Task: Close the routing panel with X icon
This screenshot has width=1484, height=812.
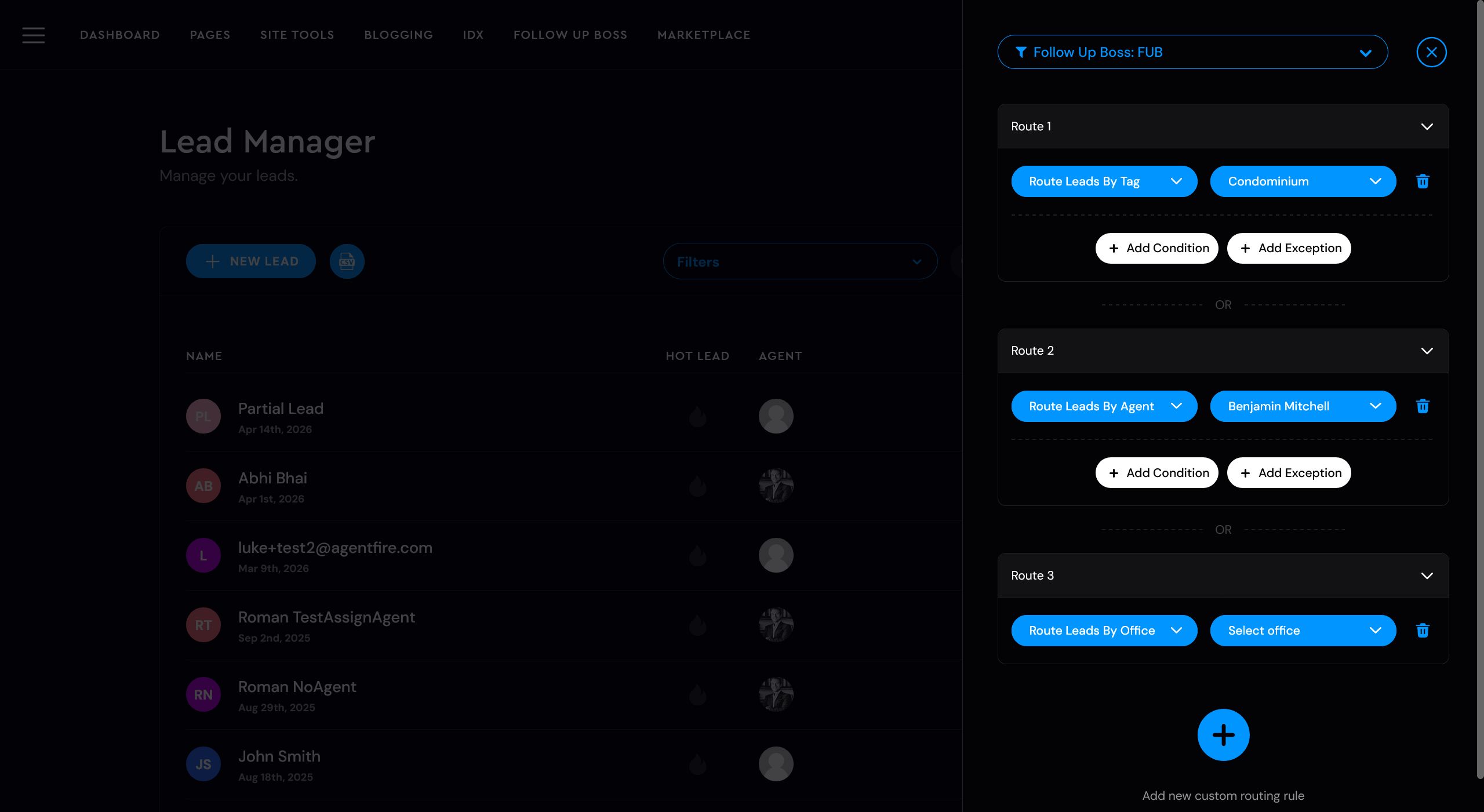Action: 1431,52
